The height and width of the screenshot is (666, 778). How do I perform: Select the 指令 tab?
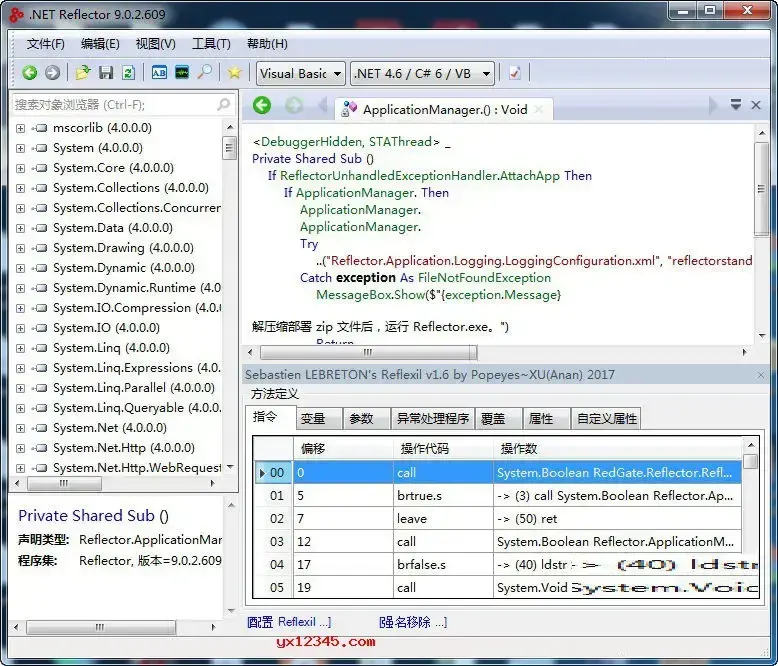270,417
